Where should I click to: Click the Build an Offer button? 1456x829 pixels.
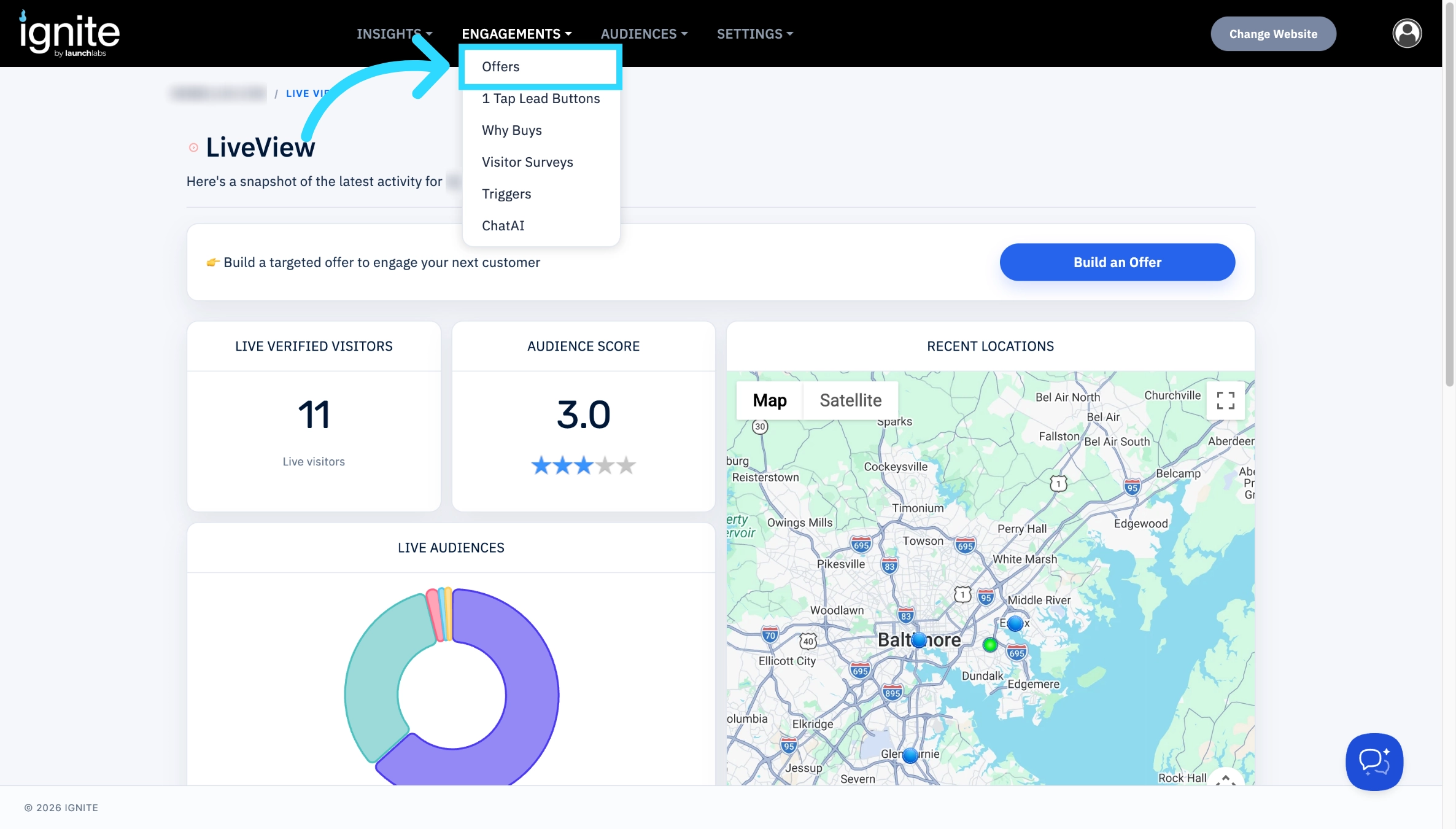1117,262
